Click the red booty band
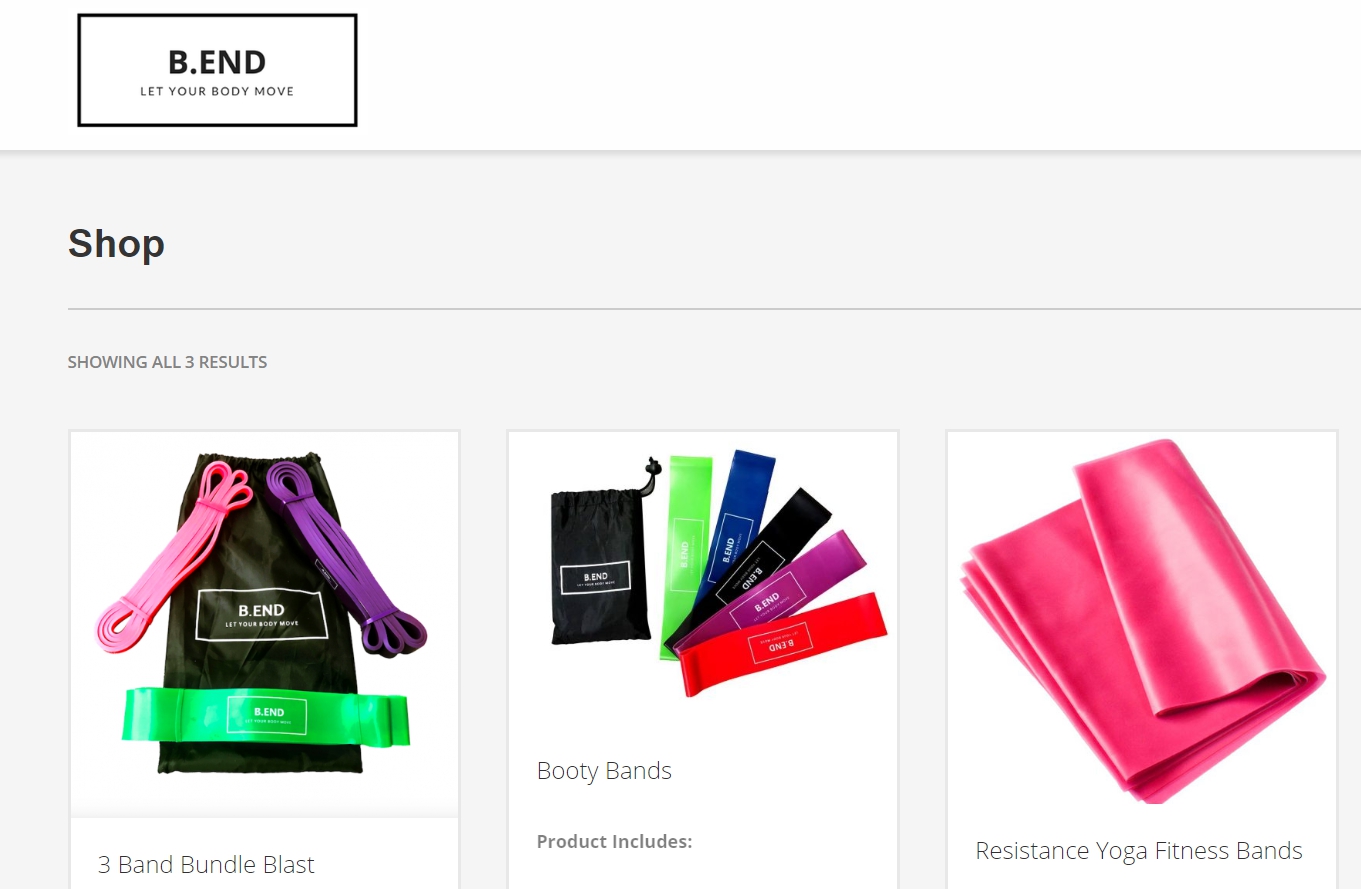Screen dimensions: 1361x889 pyautogui.click(x=784, y=643)
